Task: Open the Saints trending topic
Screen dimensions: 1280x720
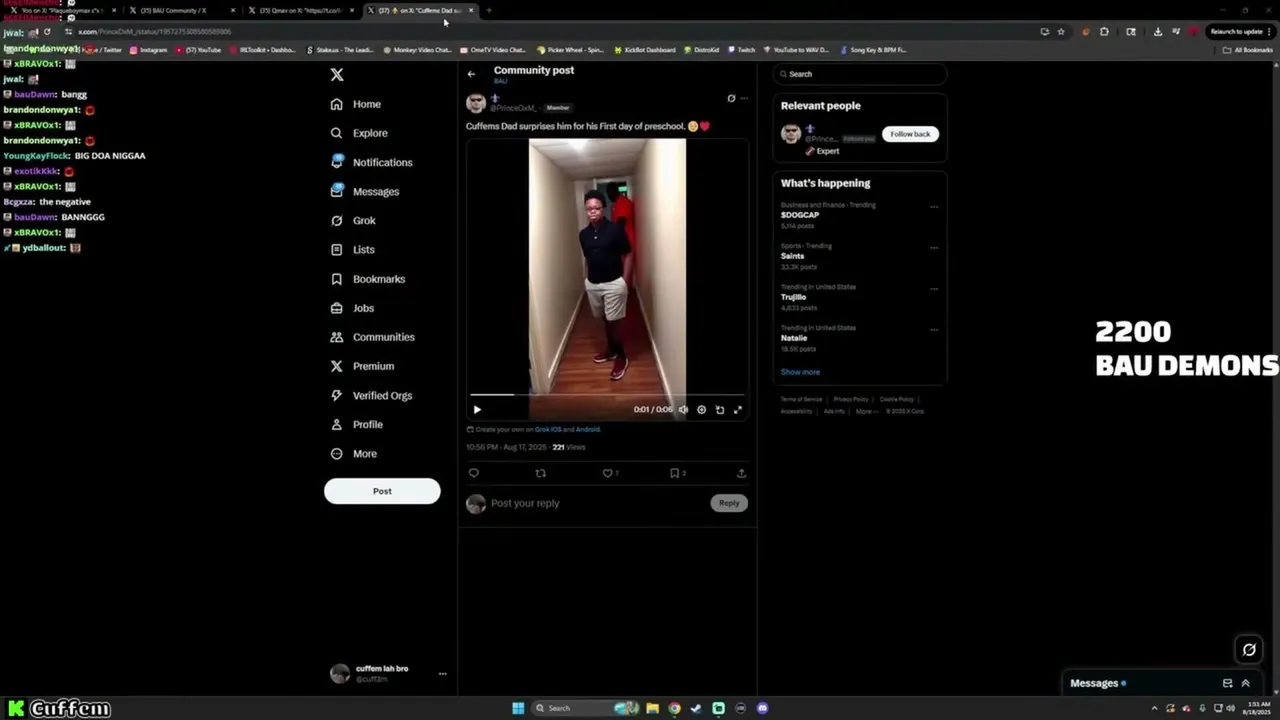Action: pos(792,256)
